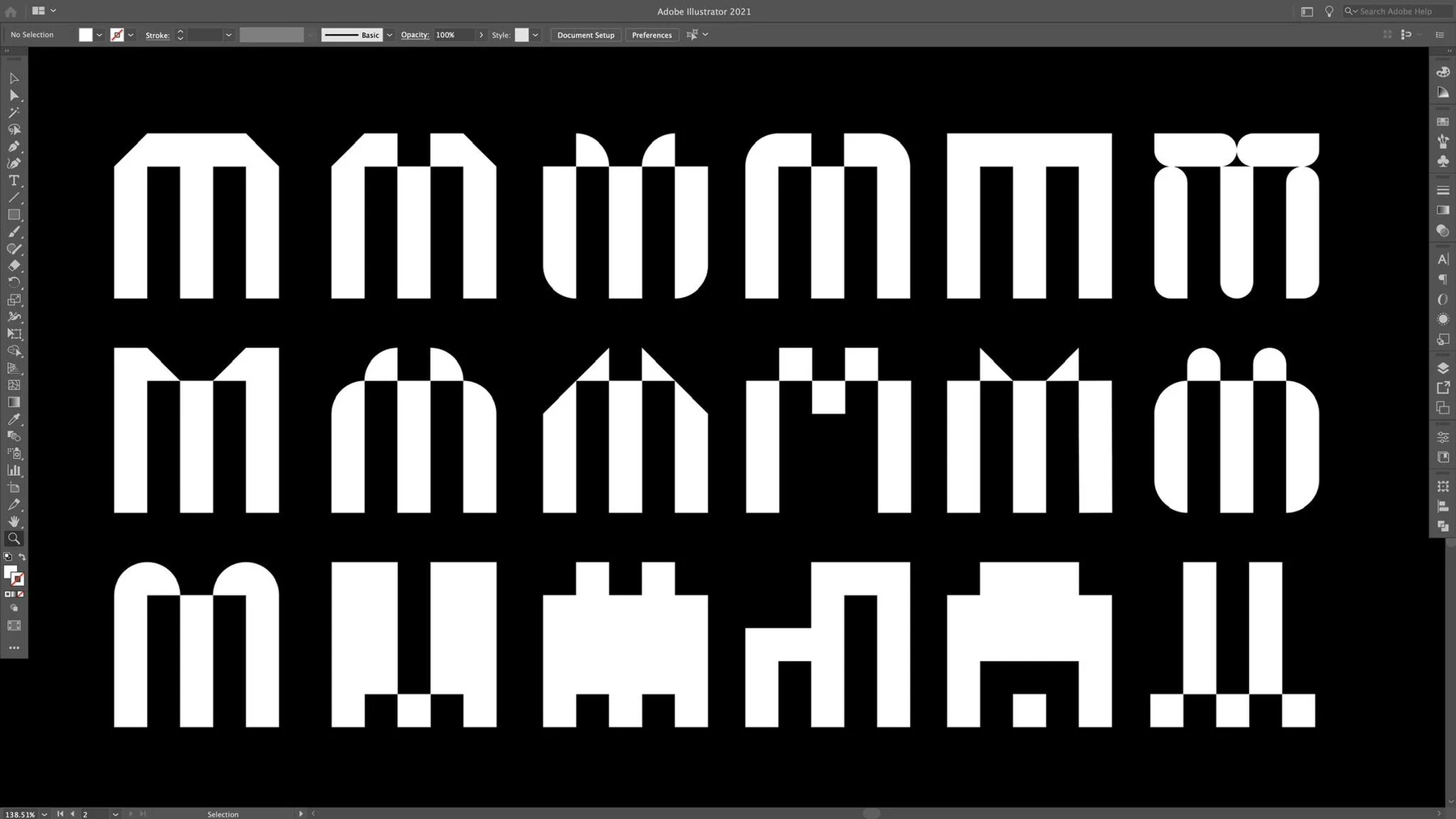The image size is (1456, 819).
Task: Activate the Hand tool
Action: [14, 521]
